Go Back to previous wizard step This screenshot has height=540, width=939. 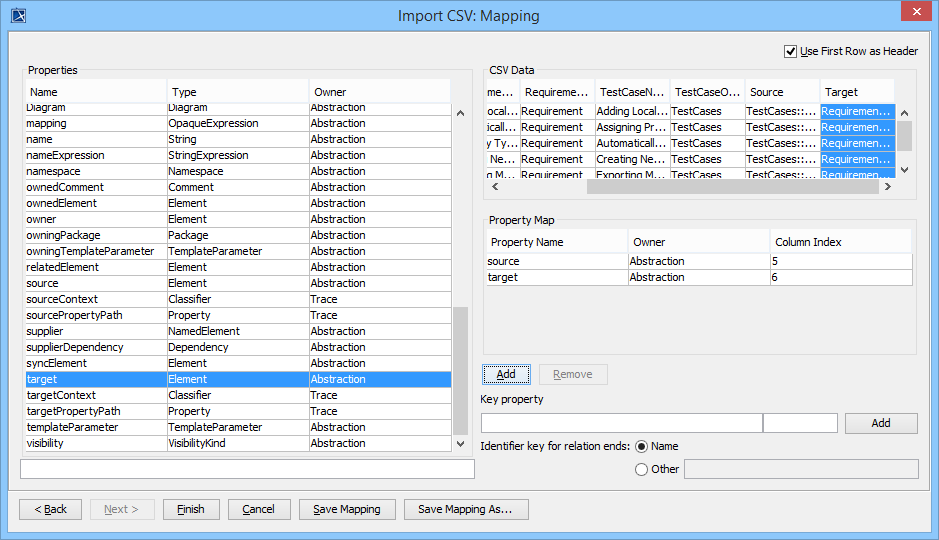[50, 509]
